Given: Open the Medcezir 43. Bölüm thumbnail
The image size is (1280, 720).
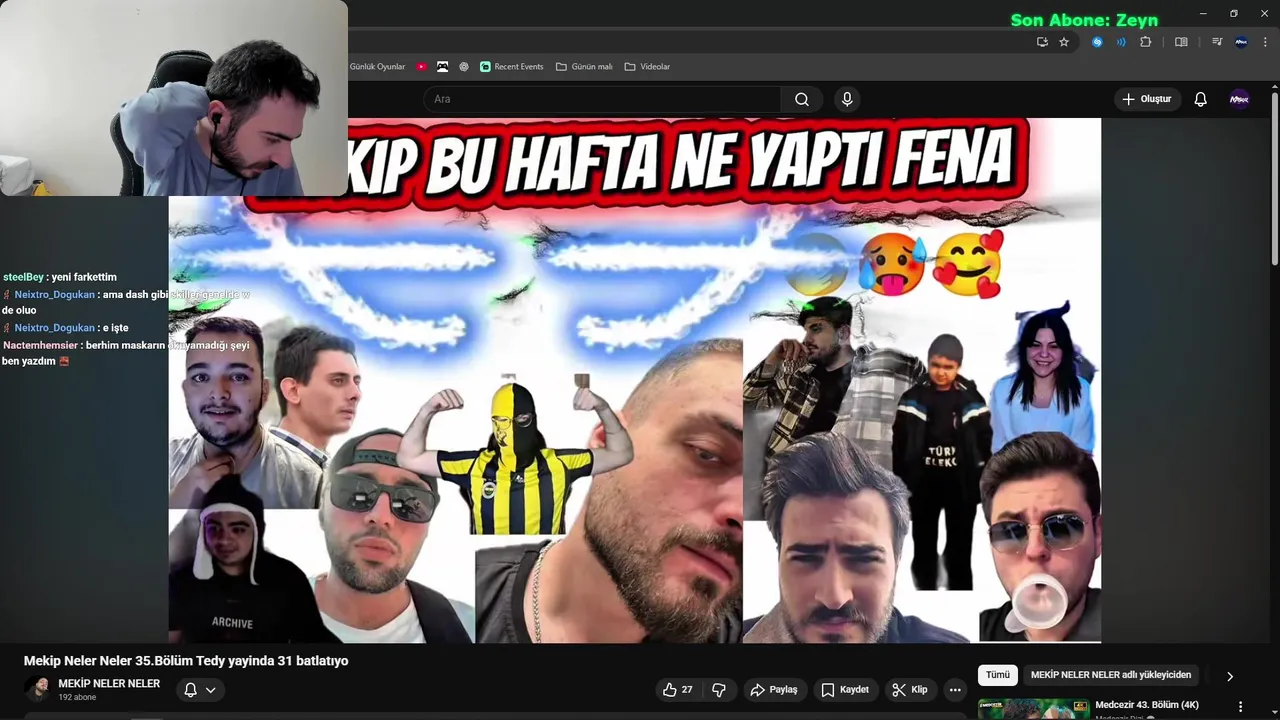Looking at the screenshot, I should click(x=1033, y=709).
